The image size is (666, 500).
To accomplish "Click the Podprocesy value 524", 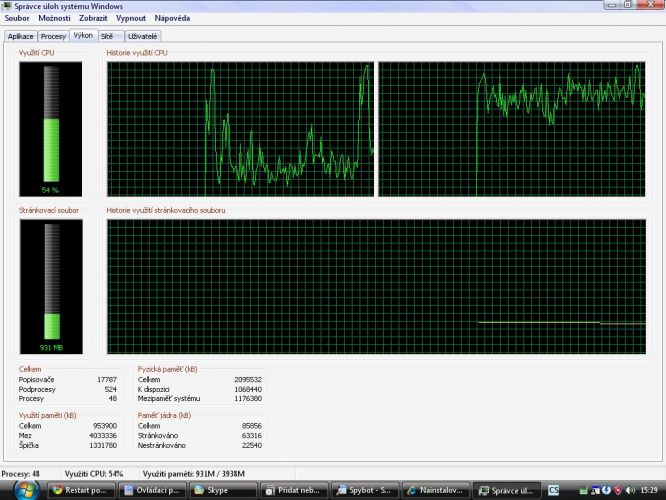I will [110, 390].
